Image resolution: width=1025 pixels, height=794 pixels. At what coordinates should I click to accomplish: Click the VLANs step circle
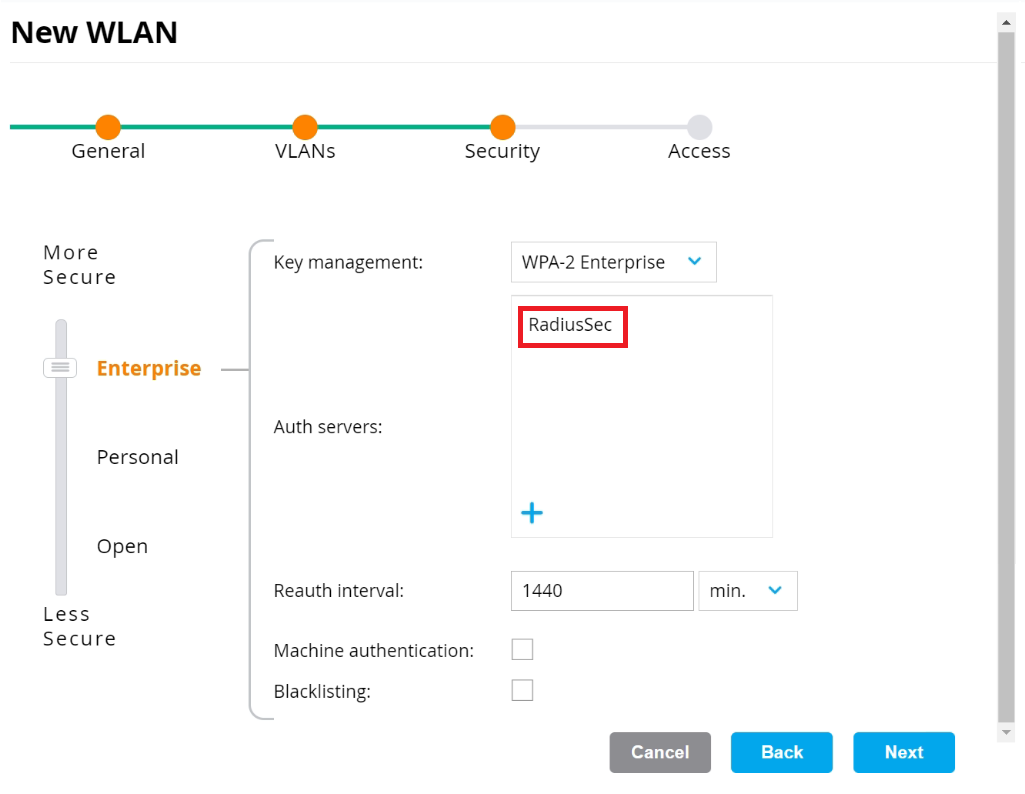pyautogui.click(x=305, y=127)
